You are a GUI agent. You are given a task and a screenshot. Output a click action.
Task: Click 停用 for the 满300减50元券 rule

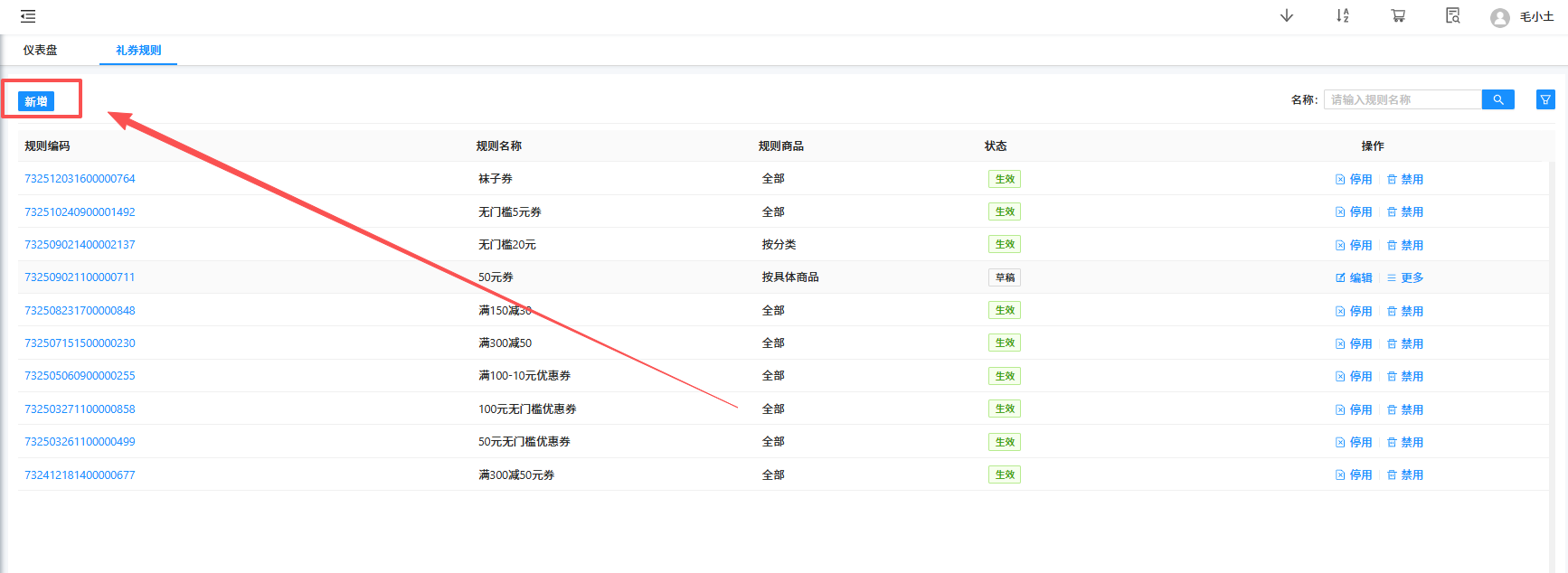pos(1354,475)
